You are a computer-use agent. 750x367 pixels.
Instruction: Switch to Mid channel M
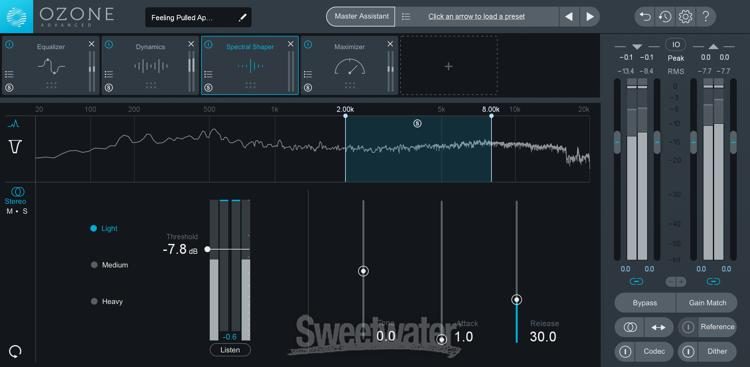pos(10,211)
